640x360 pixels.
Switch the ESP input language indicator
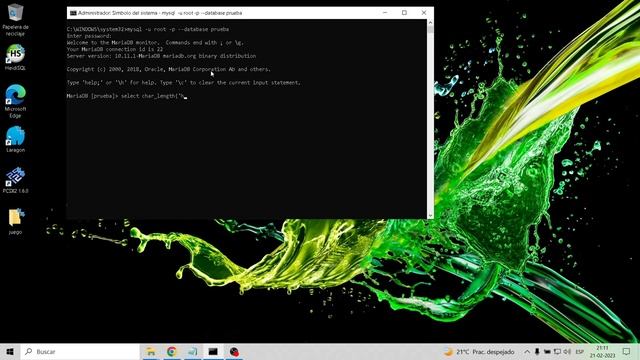(x=580, y=352)
